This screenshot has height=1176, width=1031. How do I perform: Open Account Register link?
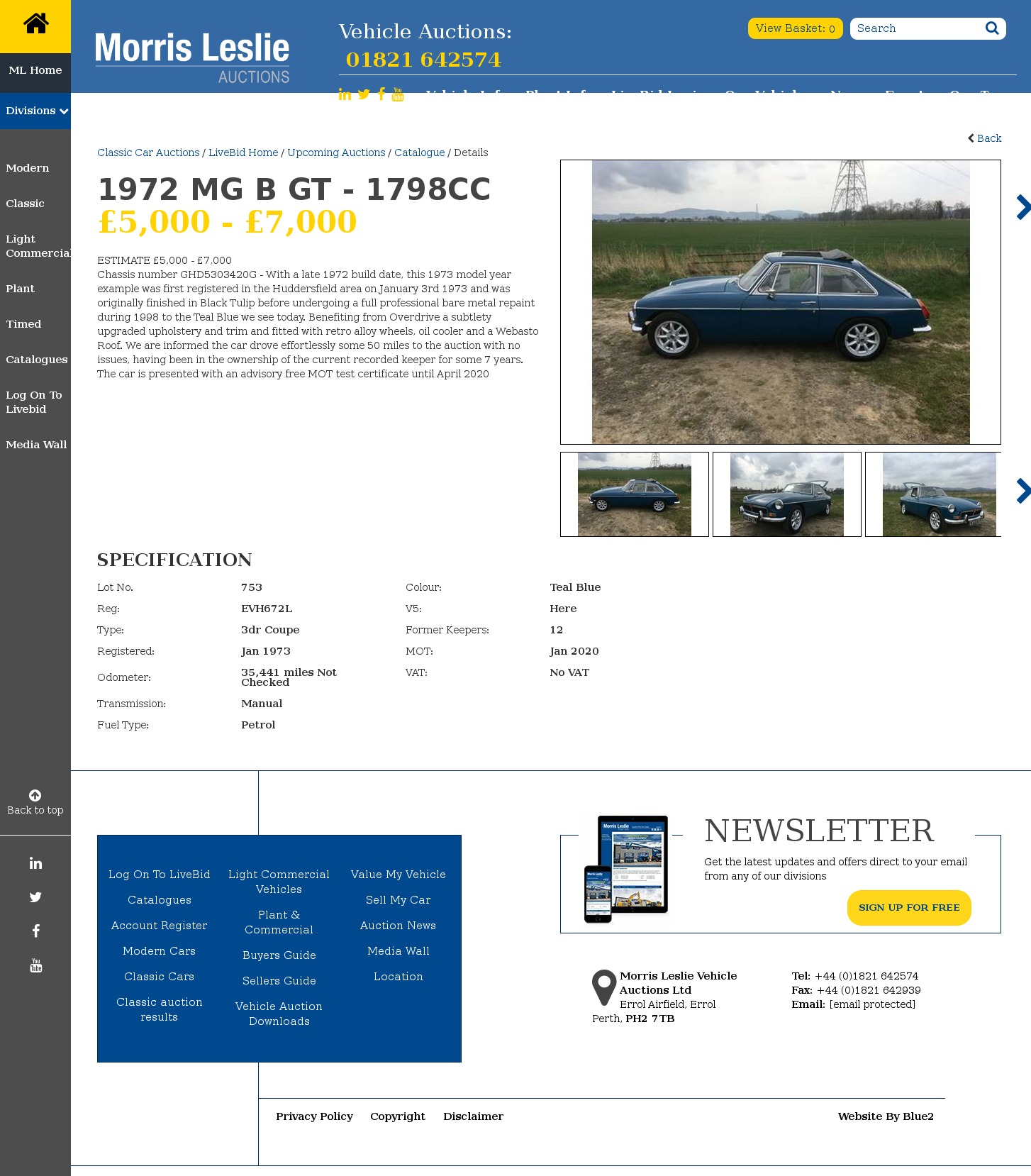click(x=160, y=926)
